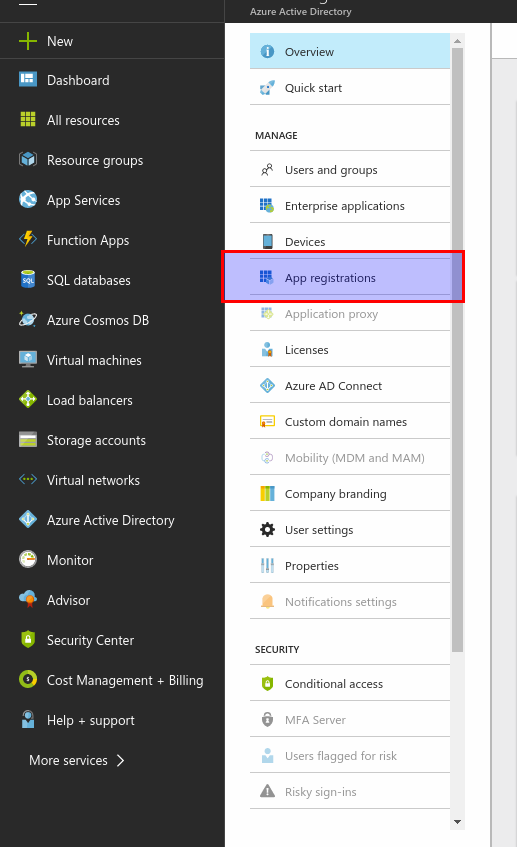This screenshot has width=517, height=847.
Task: Open Virtual machines label in sidebar
Action: point(94,360)
